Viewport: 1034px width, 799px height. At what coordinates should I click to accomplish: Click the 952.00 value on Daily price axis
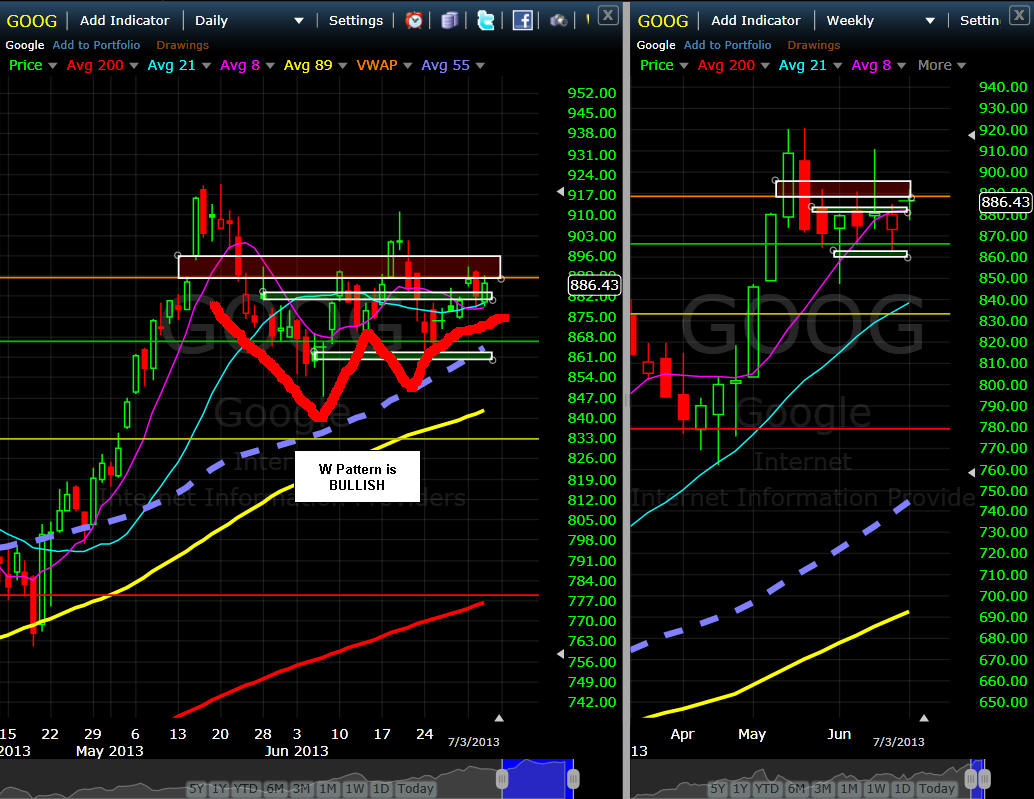(x=592, y=93)
